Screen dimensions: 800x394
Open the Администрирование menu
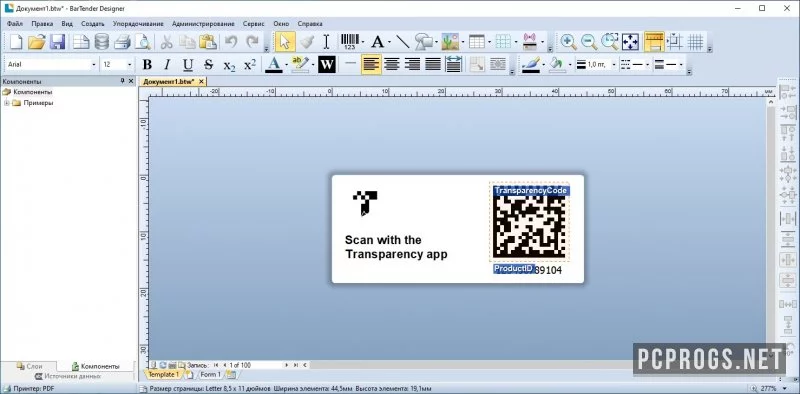203,23
